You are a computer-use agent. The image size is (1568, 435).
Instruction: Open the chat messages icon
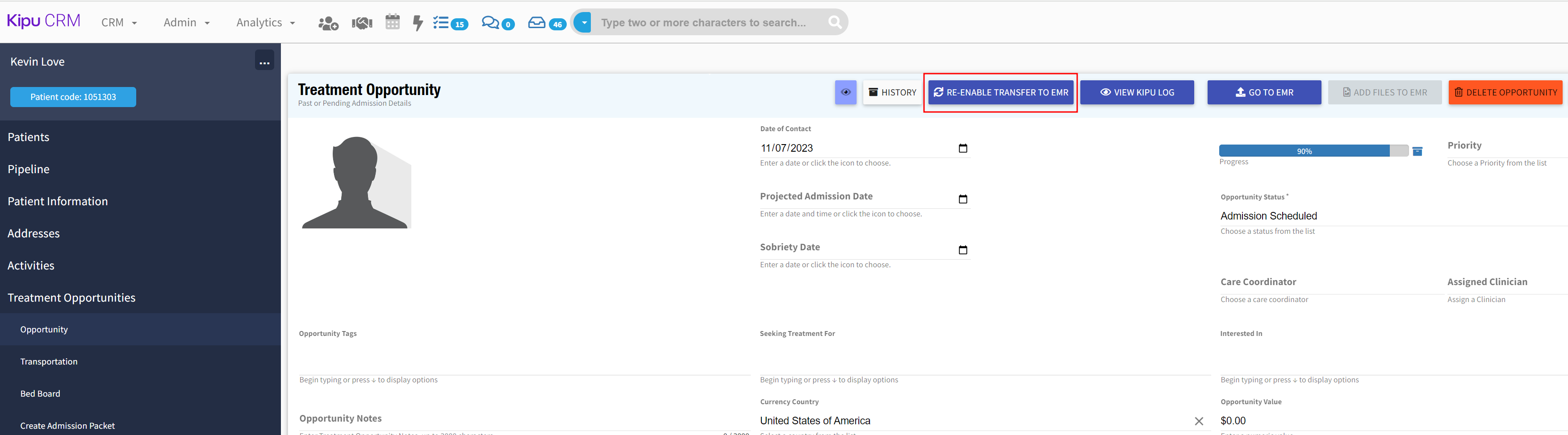pos(490,23)
